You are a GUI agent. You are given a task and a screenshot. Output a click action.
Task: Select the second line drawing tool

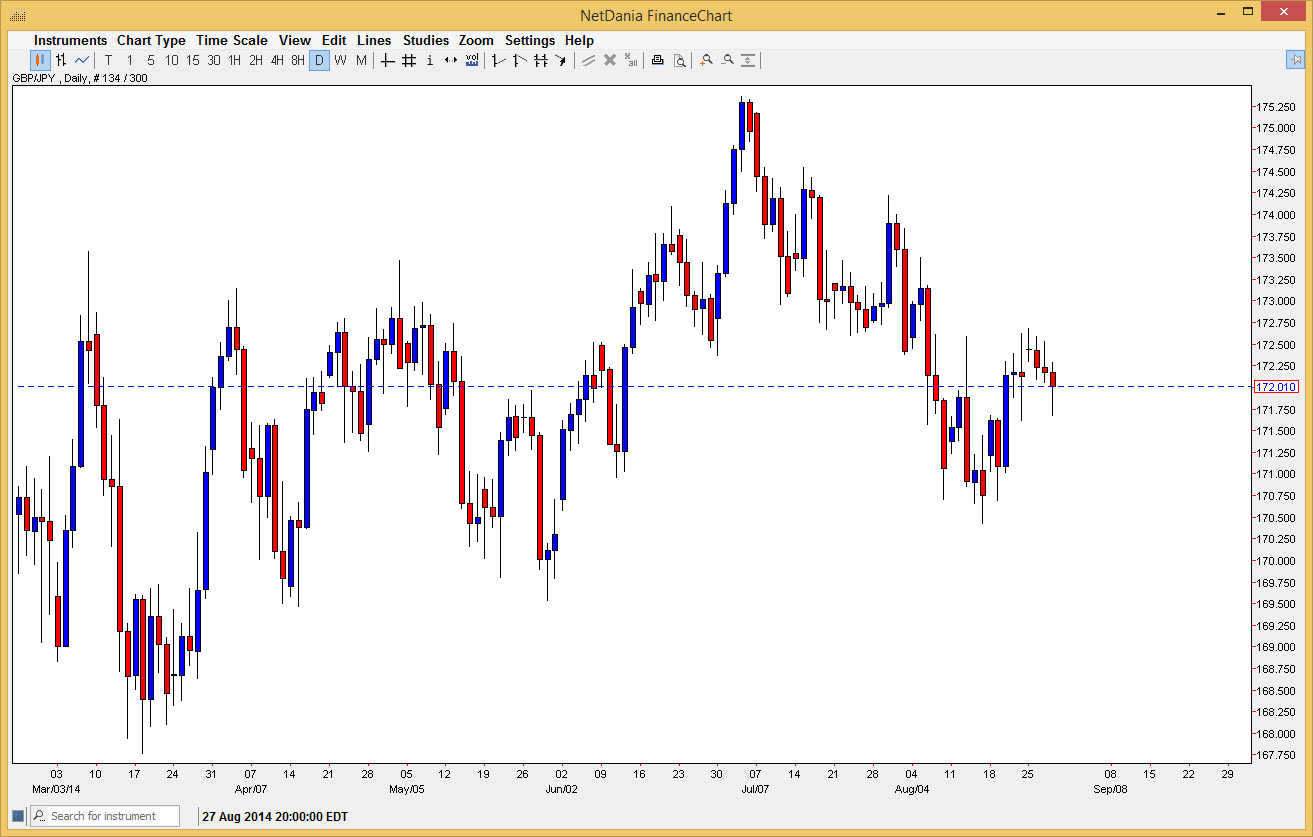519,61
